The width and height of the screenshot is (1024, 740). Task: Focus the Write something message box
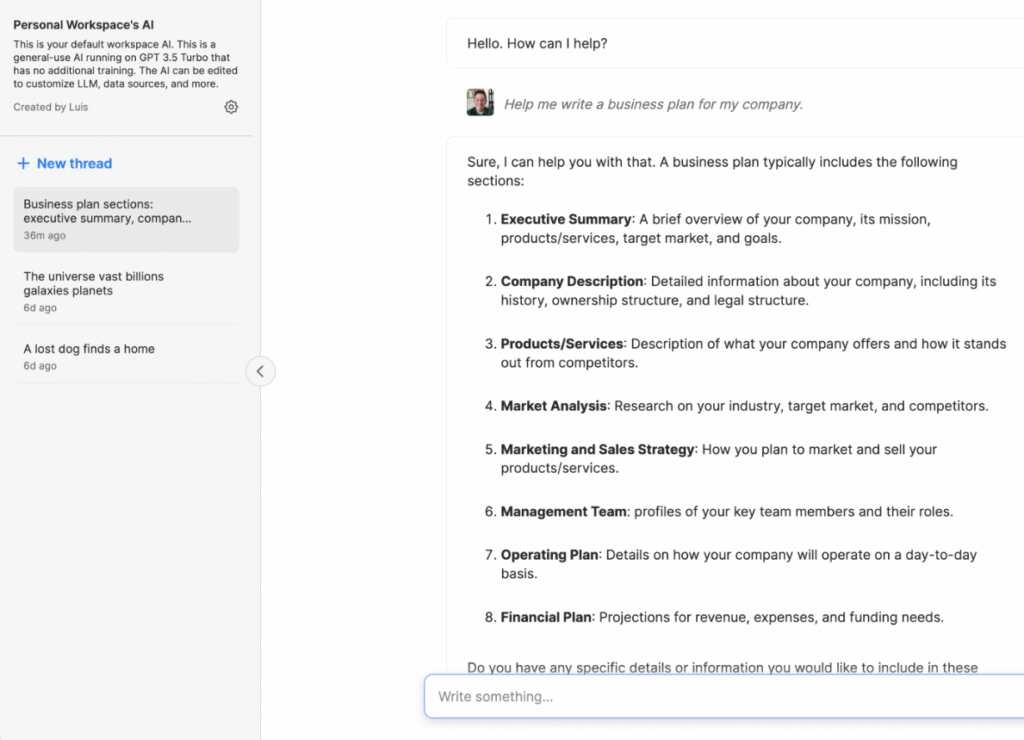click(720, 696)
